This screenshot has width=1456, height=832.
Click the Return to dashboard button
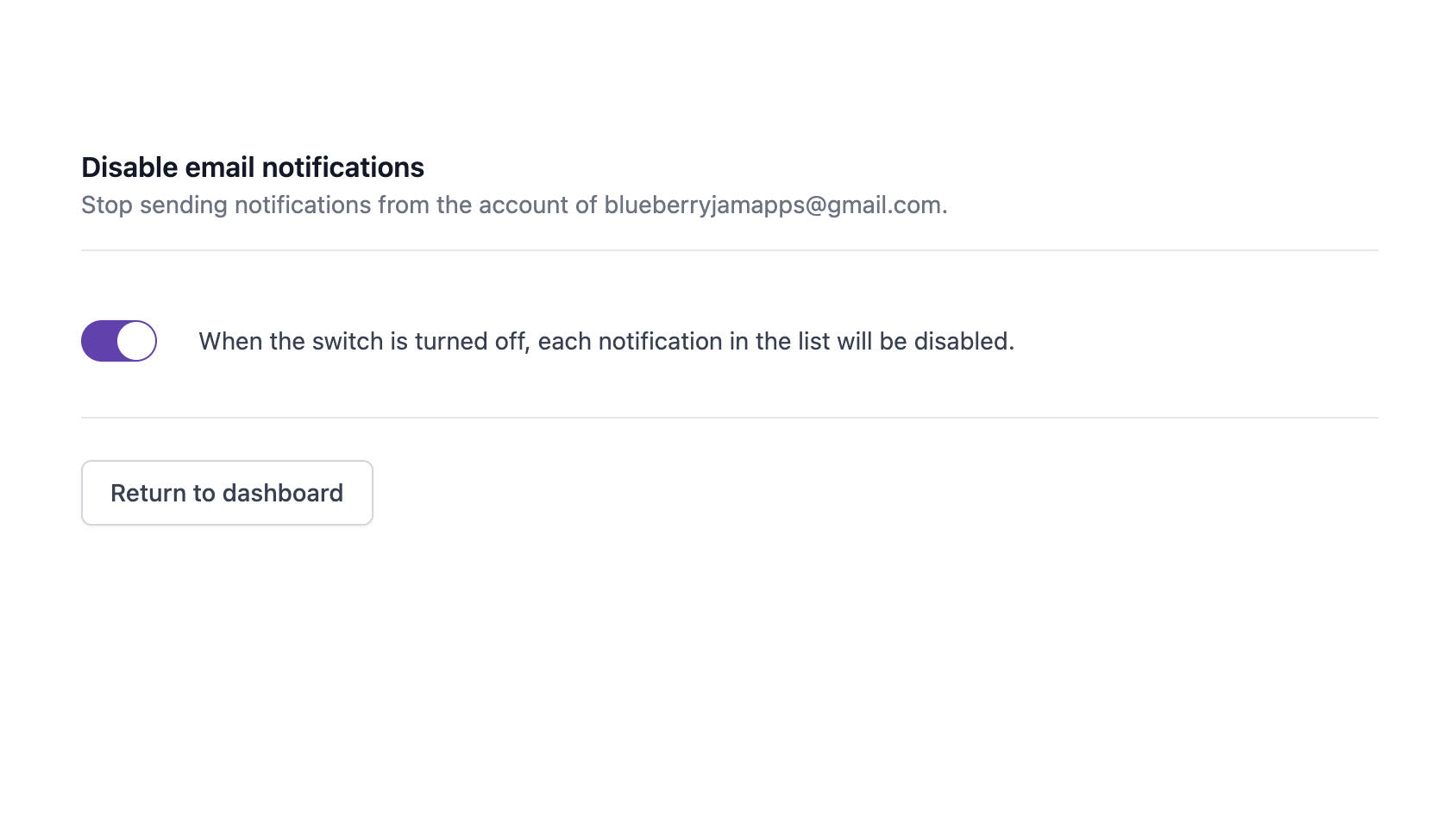[x=227, y=493]
